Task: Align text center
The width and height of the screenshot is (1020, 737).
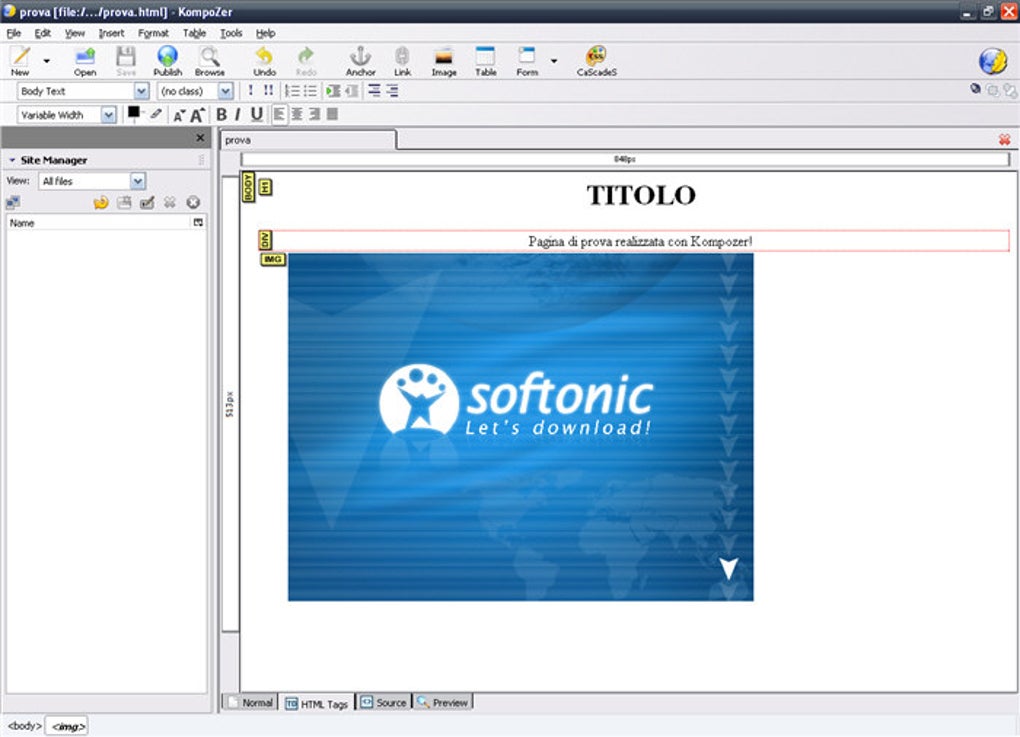Action: (x=297, y=115)
